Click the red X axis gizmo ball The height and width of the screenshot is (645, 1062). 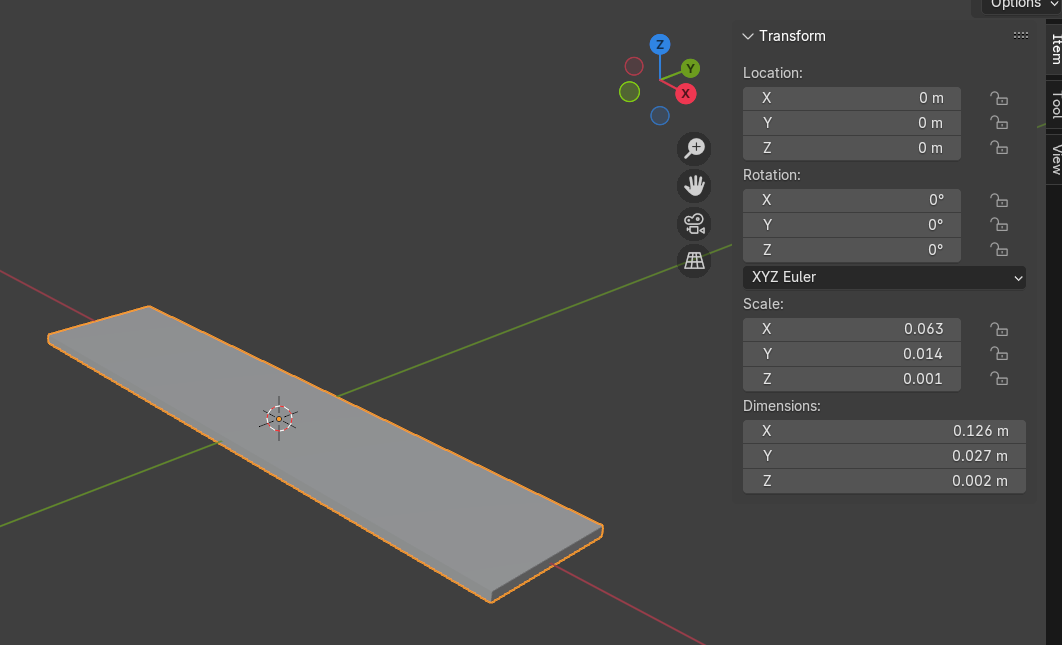tap(685, 94)
